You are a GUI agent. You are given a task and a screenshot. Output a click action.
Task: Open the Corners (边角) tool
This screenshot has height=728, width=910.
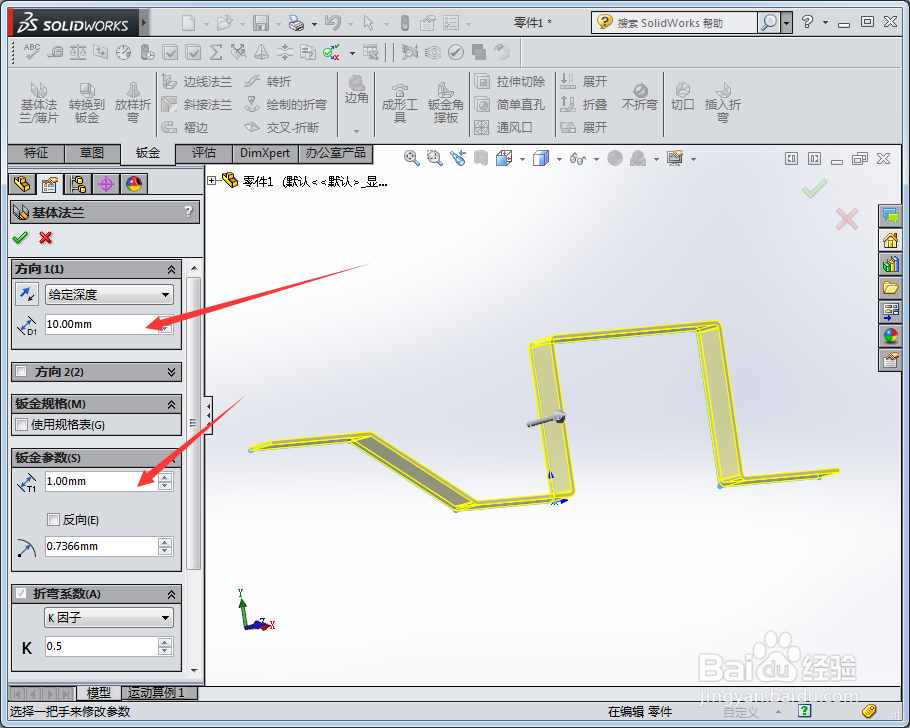356,91
